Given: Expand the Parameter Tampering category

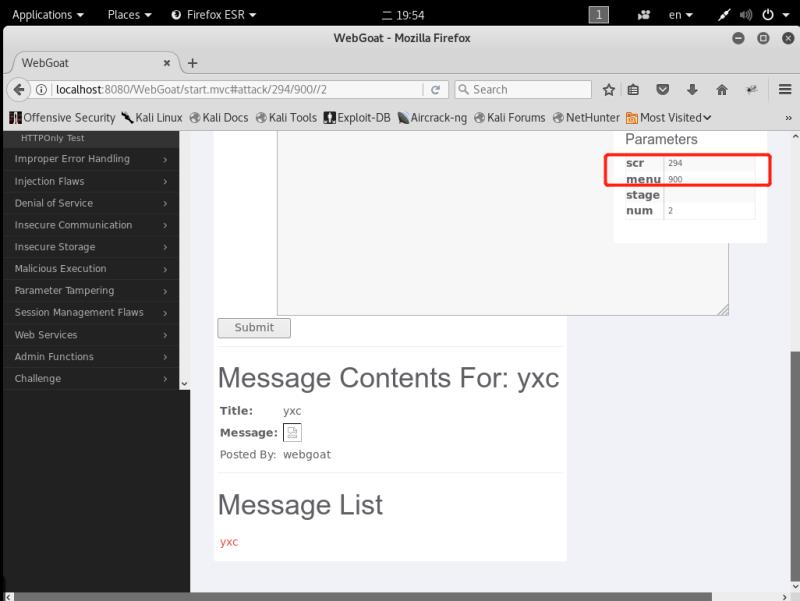Looking at the screenshot, I should tap(91, 291).
